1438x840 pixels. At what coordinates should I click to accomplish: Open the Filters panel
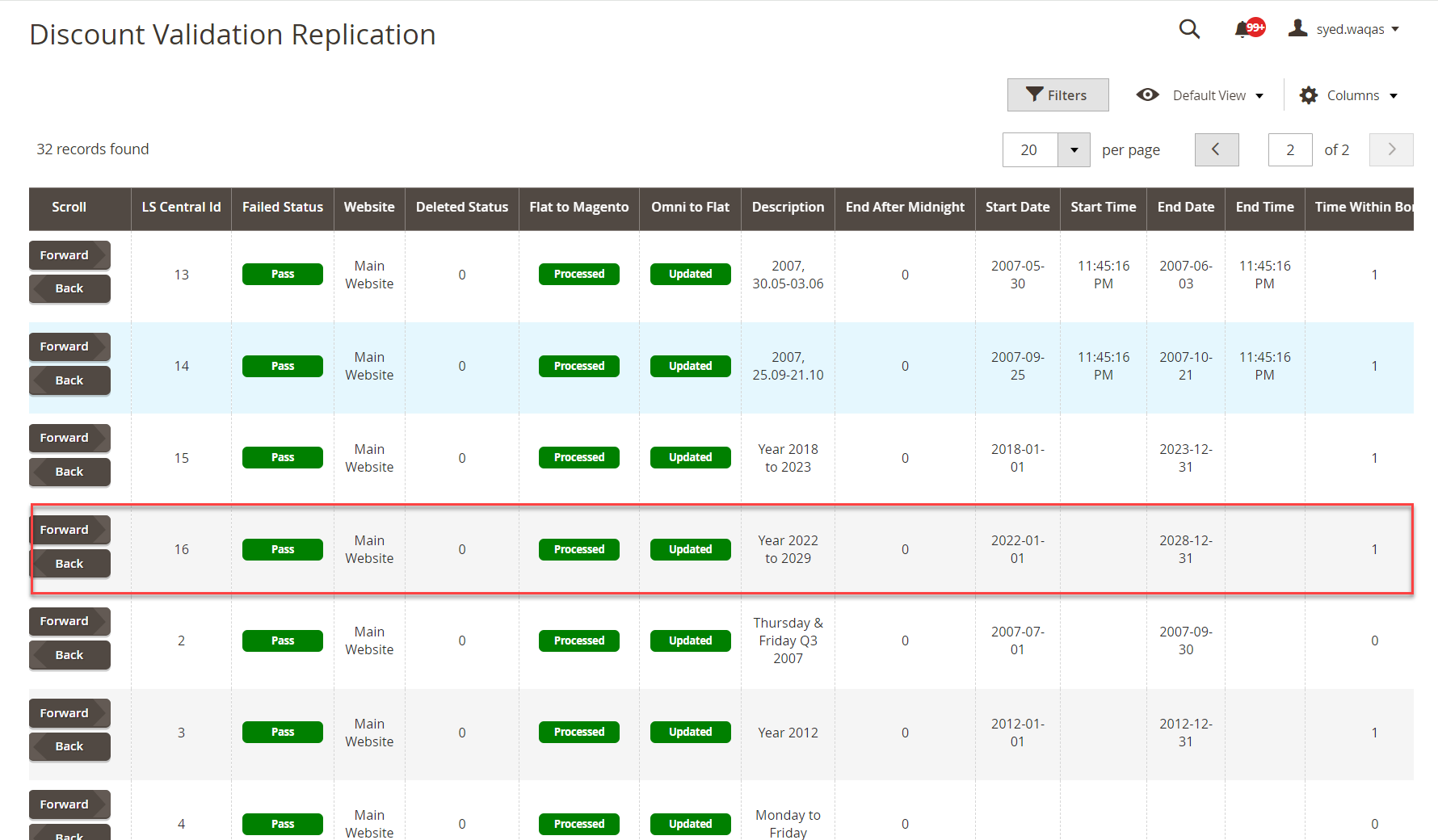(1057, 95)
